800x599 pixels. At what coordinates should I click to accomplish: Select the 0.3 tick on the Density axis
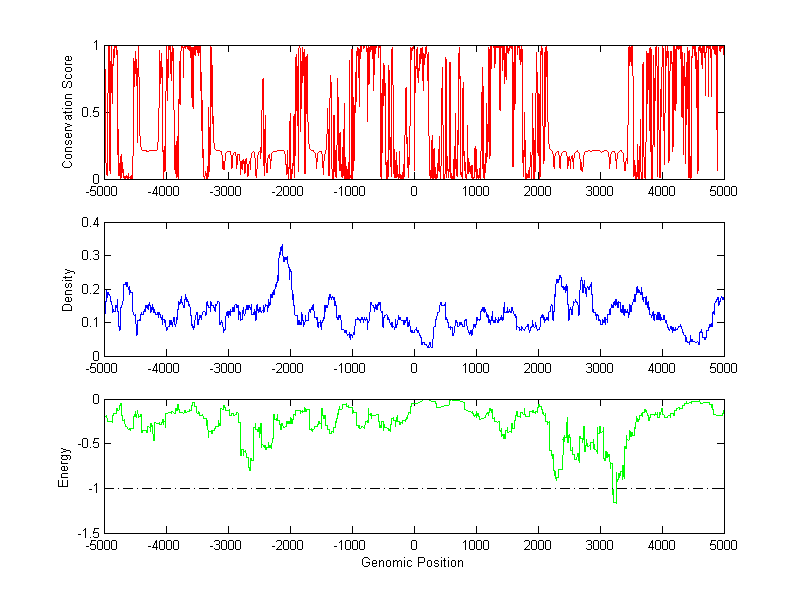90,256
